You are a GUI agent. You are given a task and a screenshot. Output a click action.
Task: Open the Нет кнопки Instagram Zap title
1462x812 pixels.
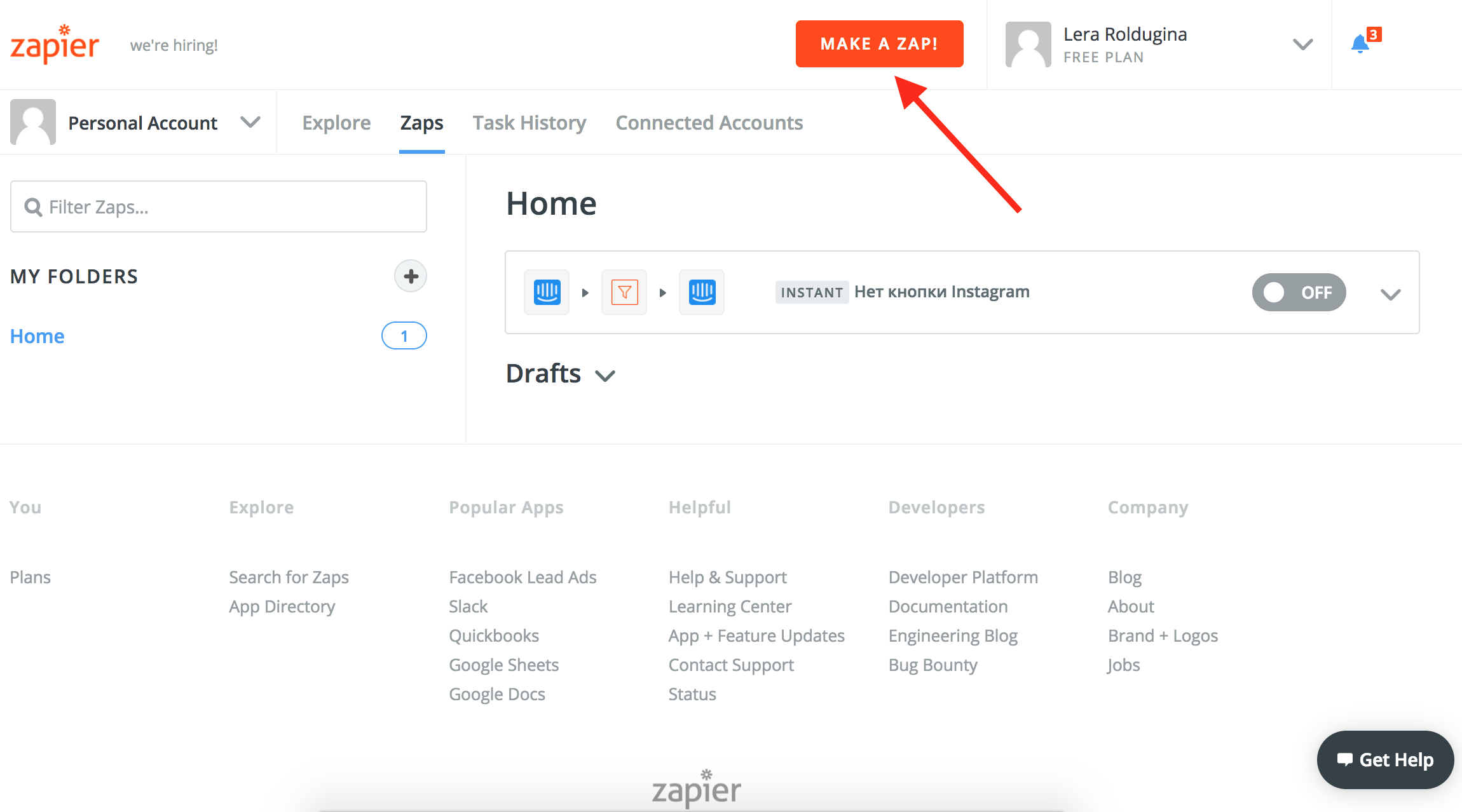click(x=941, y=292)
